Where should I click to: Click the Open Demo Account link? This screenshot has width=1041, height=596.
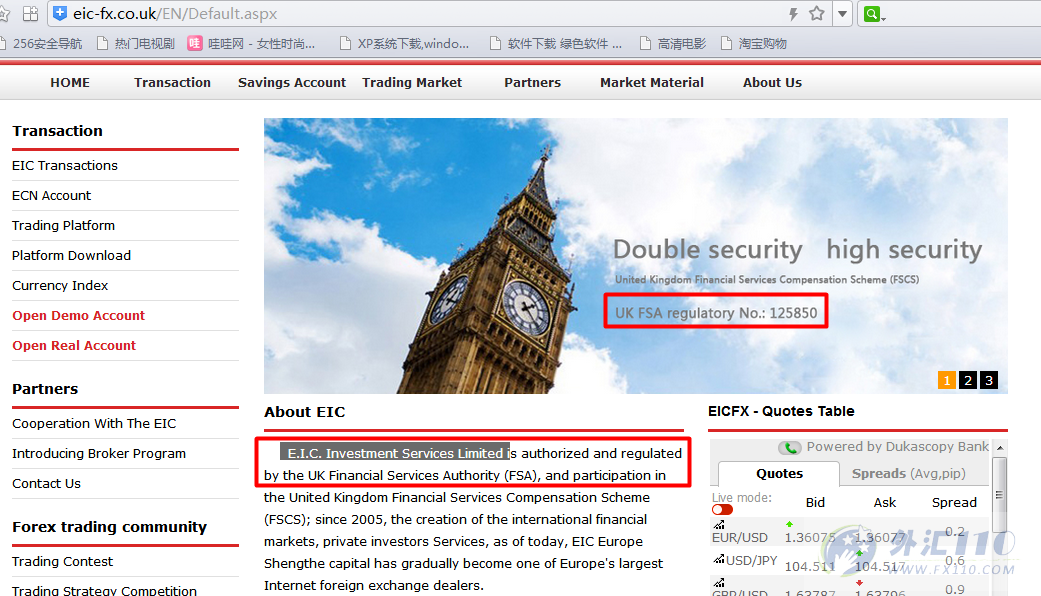point(78,316)
